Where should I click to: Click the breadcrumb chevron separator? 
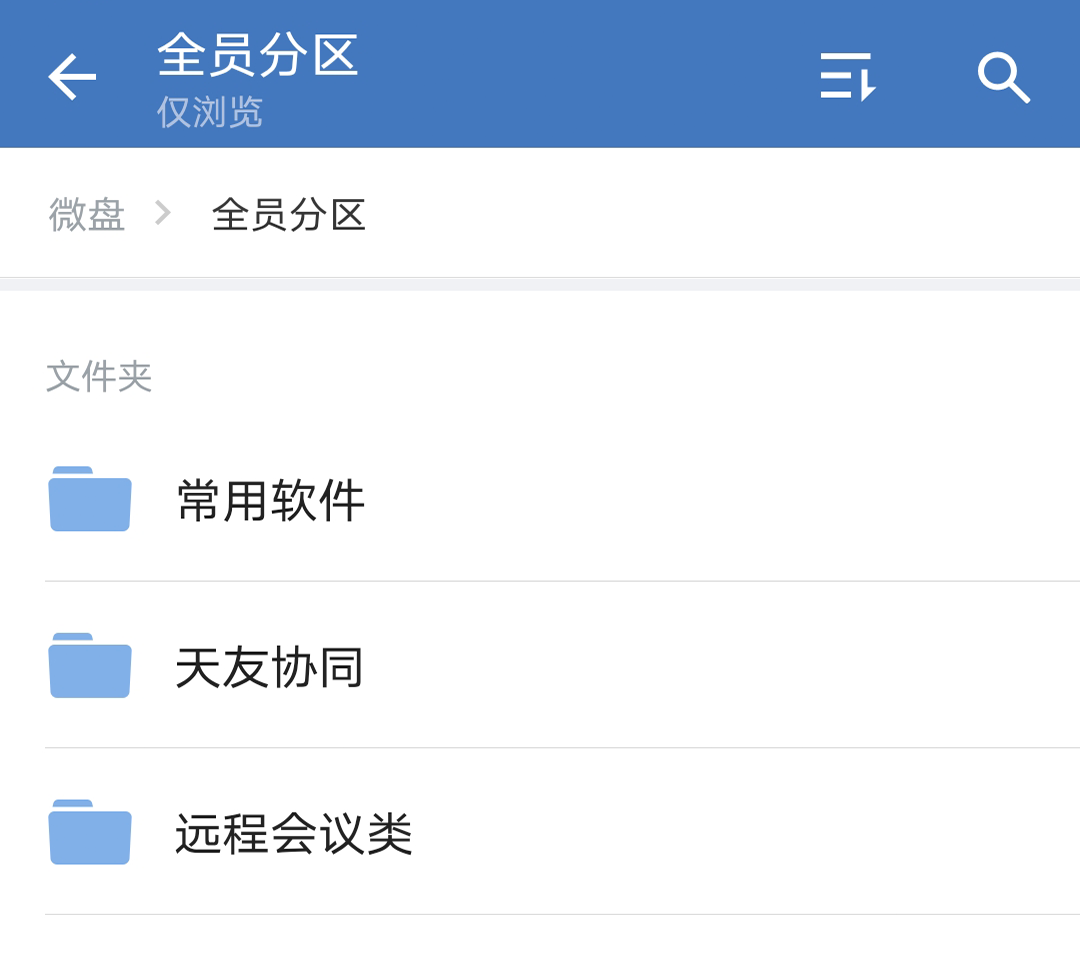point(163,213)
